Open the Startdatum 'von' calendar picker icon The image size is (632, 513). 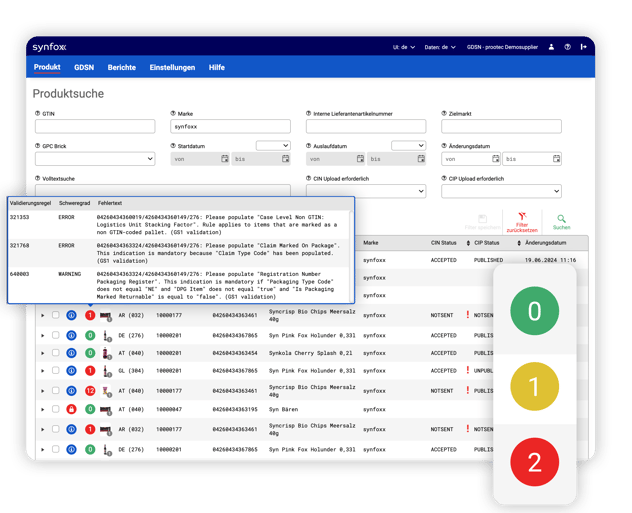tap(223, 159)
